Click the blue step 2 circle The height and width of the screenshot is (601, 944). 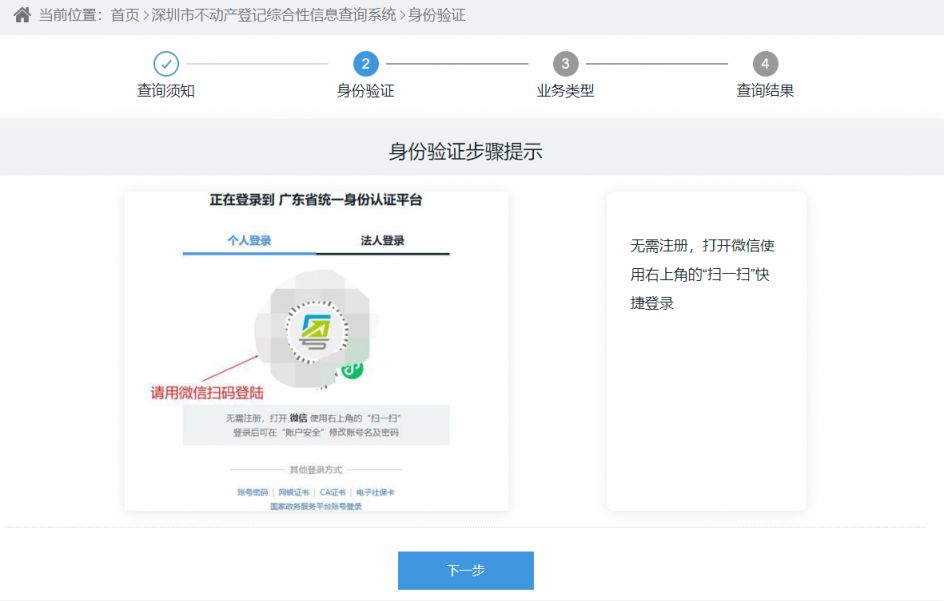365,63
